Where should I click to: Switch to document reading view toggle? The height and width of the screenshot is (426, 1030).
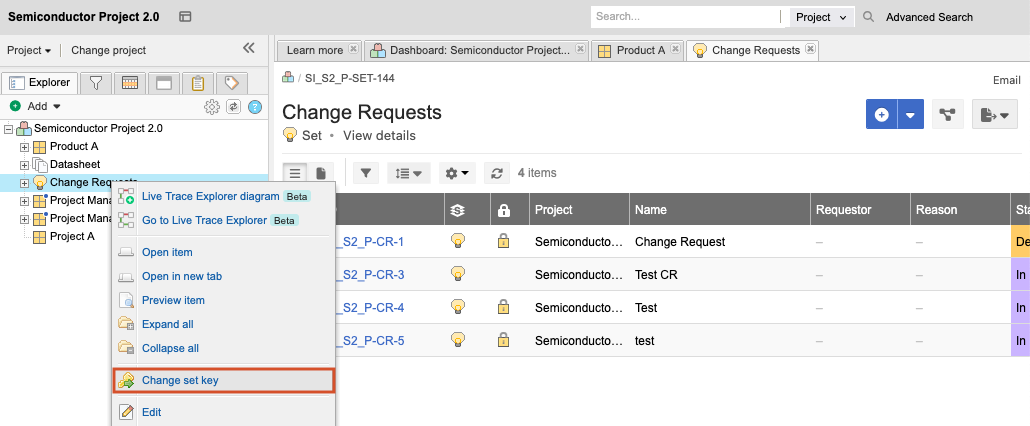(321, 173)
